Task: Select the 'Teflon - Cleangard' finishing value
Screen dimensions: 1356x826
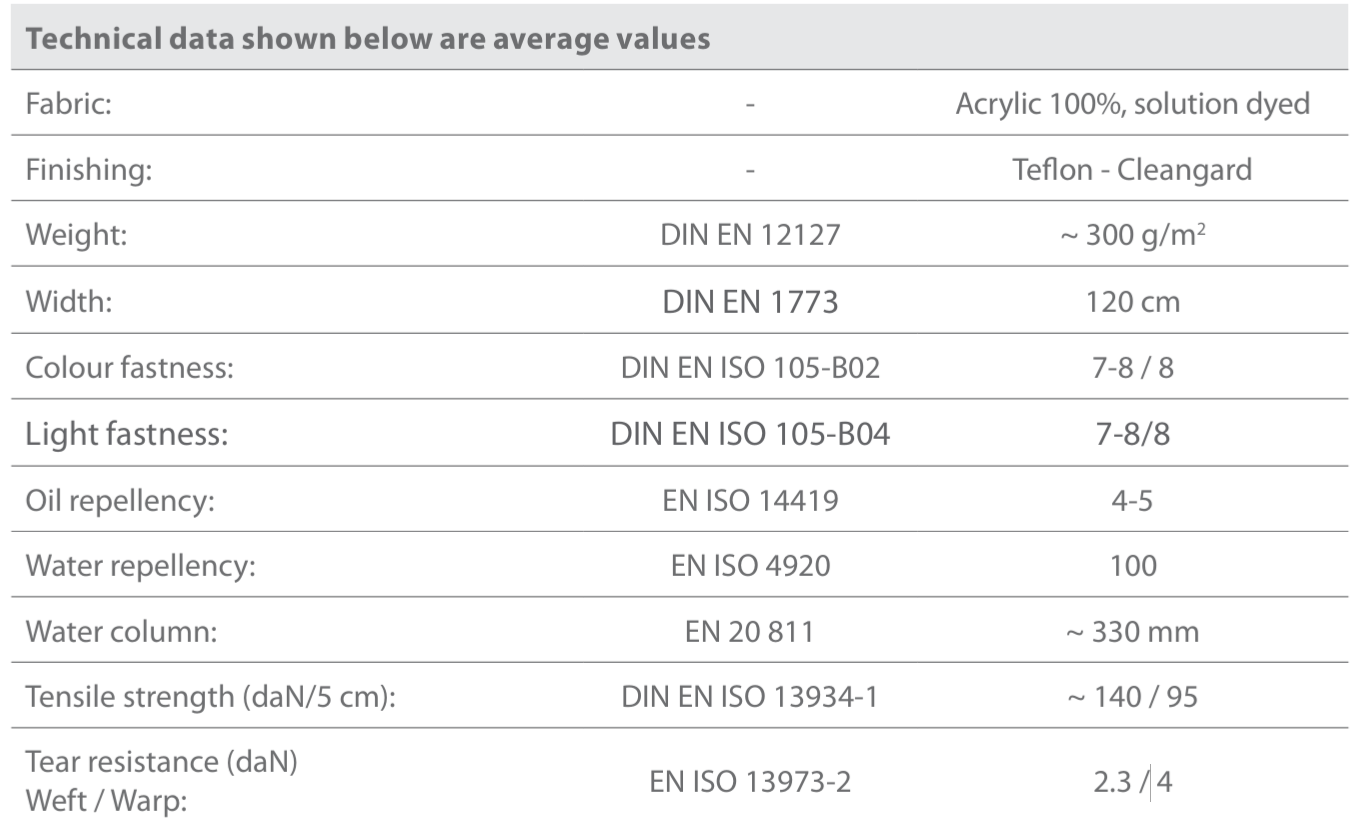Action: [1132, 169]
